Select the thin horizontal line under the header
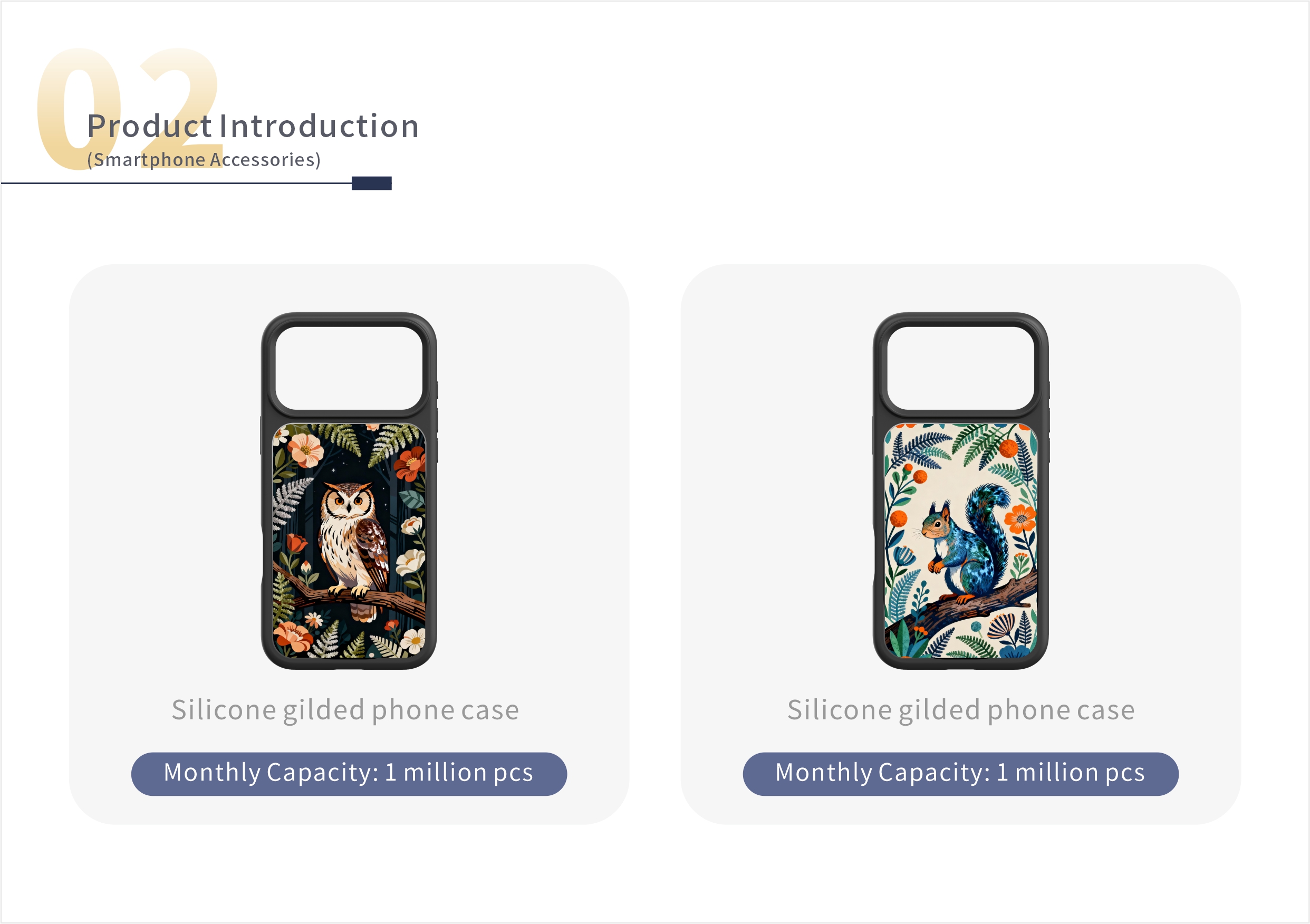1310x924 pixels. (176, 183)
